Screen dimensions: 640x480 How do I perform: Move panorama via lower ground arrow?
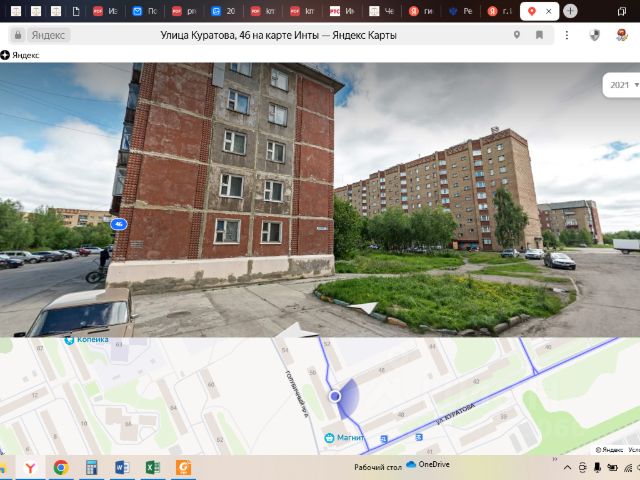(296, 331)
